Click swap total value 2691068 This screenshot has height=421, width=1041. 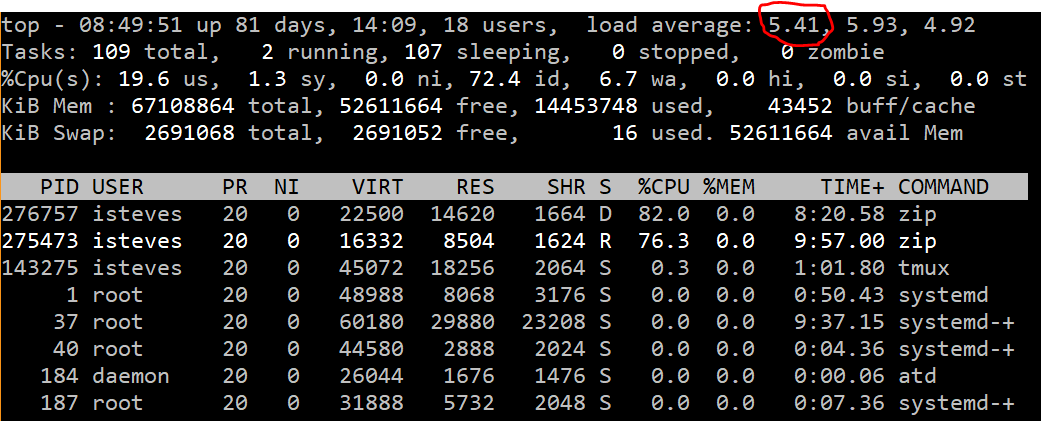coord(189,133)
